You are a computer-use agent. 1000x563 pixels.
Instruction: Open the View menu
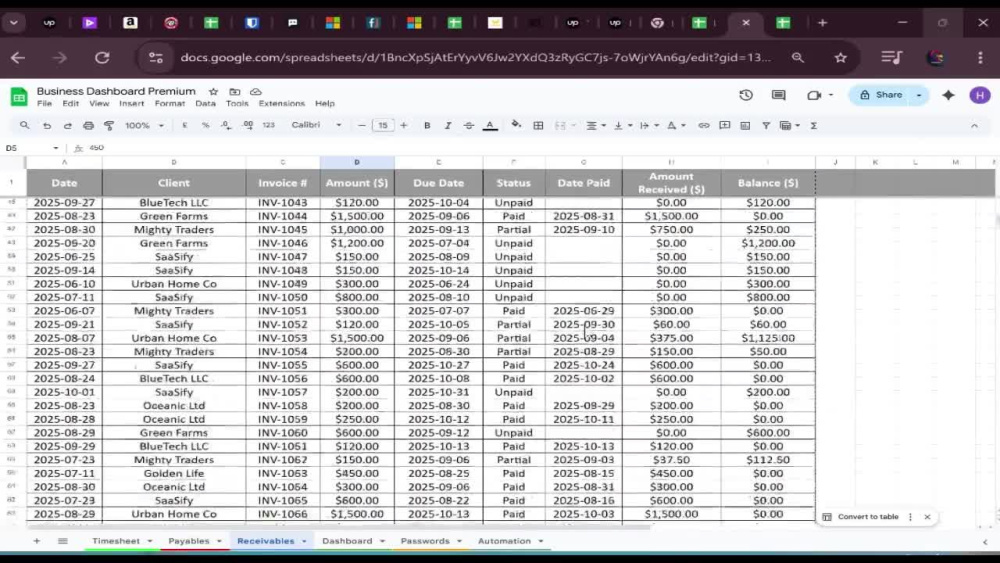coord(99,103)
